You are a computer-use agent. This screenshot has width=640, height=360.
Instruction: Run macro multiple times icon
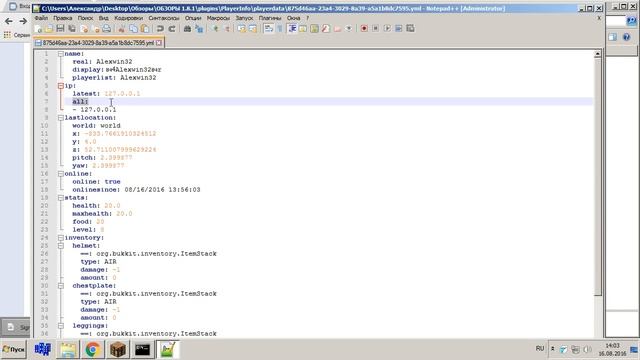(x=399, y=29)
